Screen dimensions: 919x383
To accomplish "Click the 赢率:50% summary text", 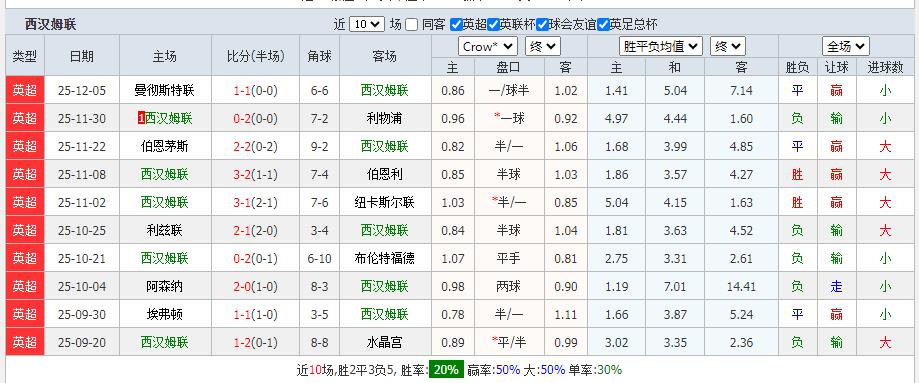I will [x=494, y=370].
